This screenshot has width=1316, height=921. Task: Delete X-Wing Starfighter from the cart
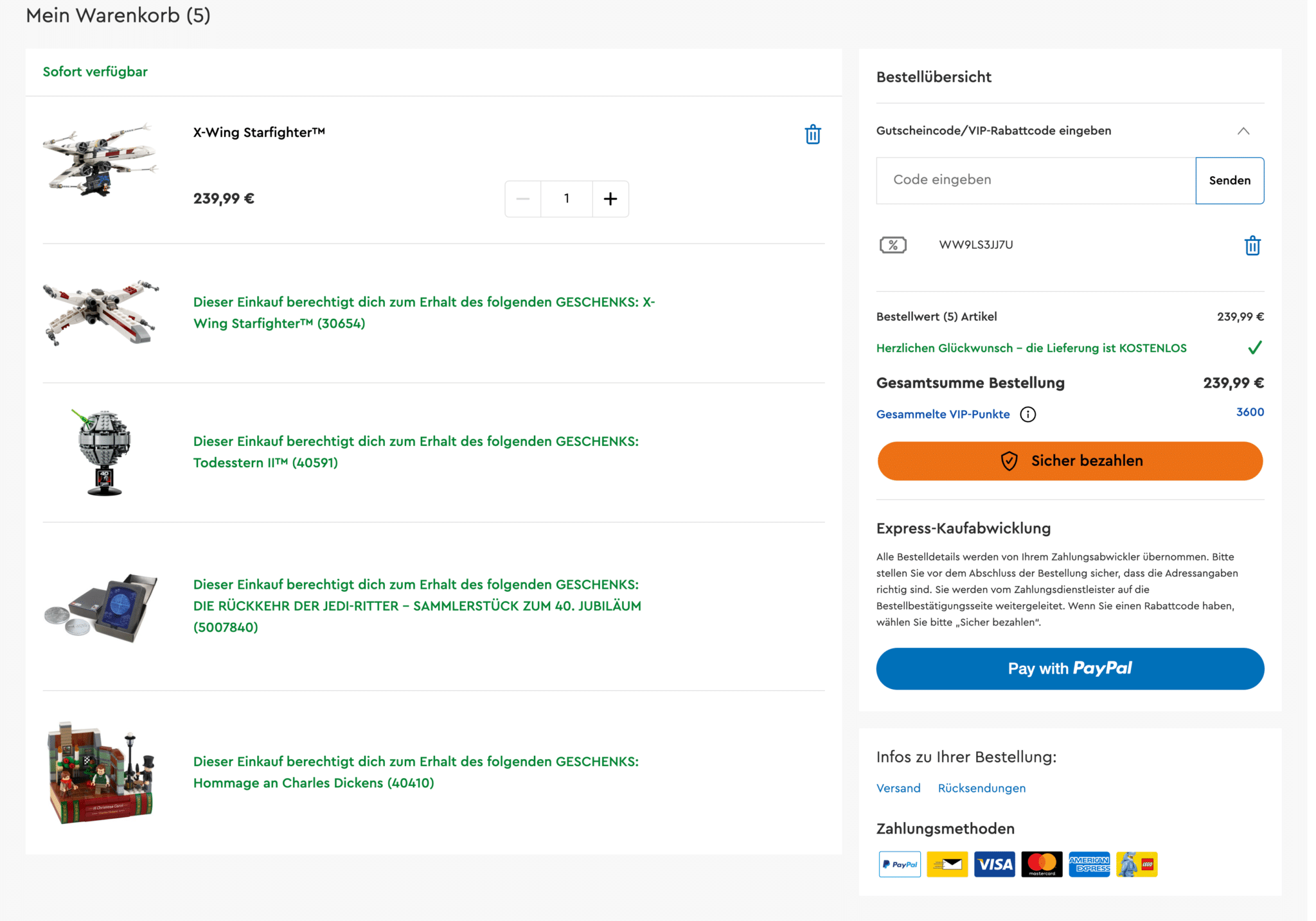813,134
